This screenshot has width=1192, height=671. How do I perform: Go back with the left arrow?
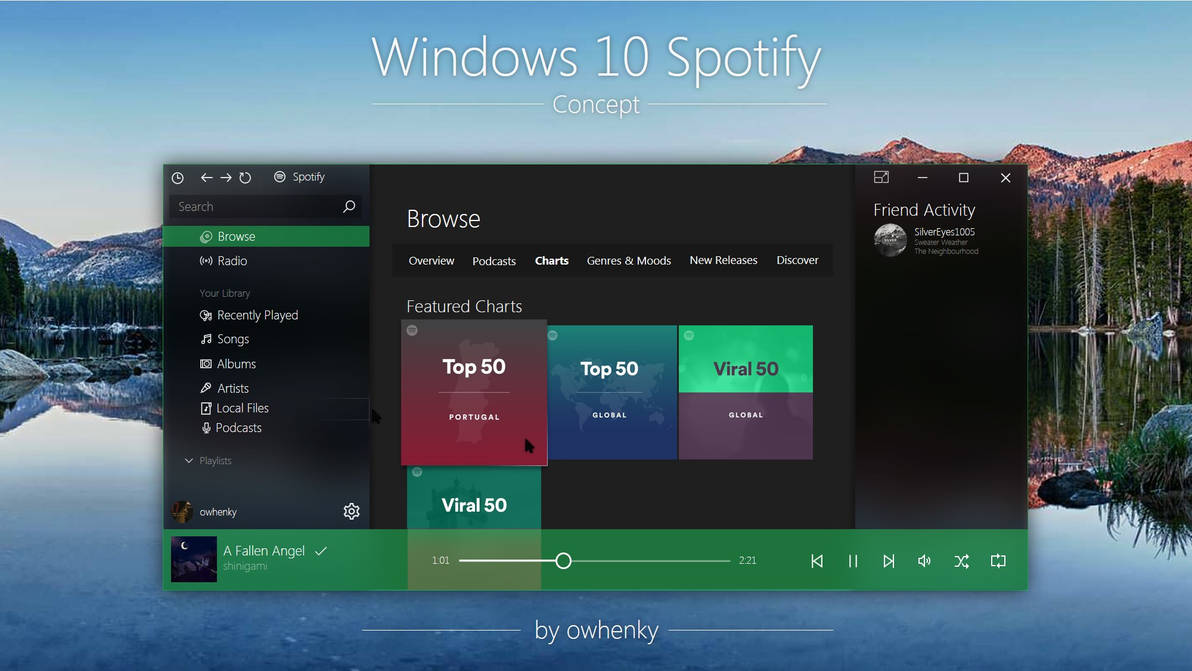(x=206, y=177)
